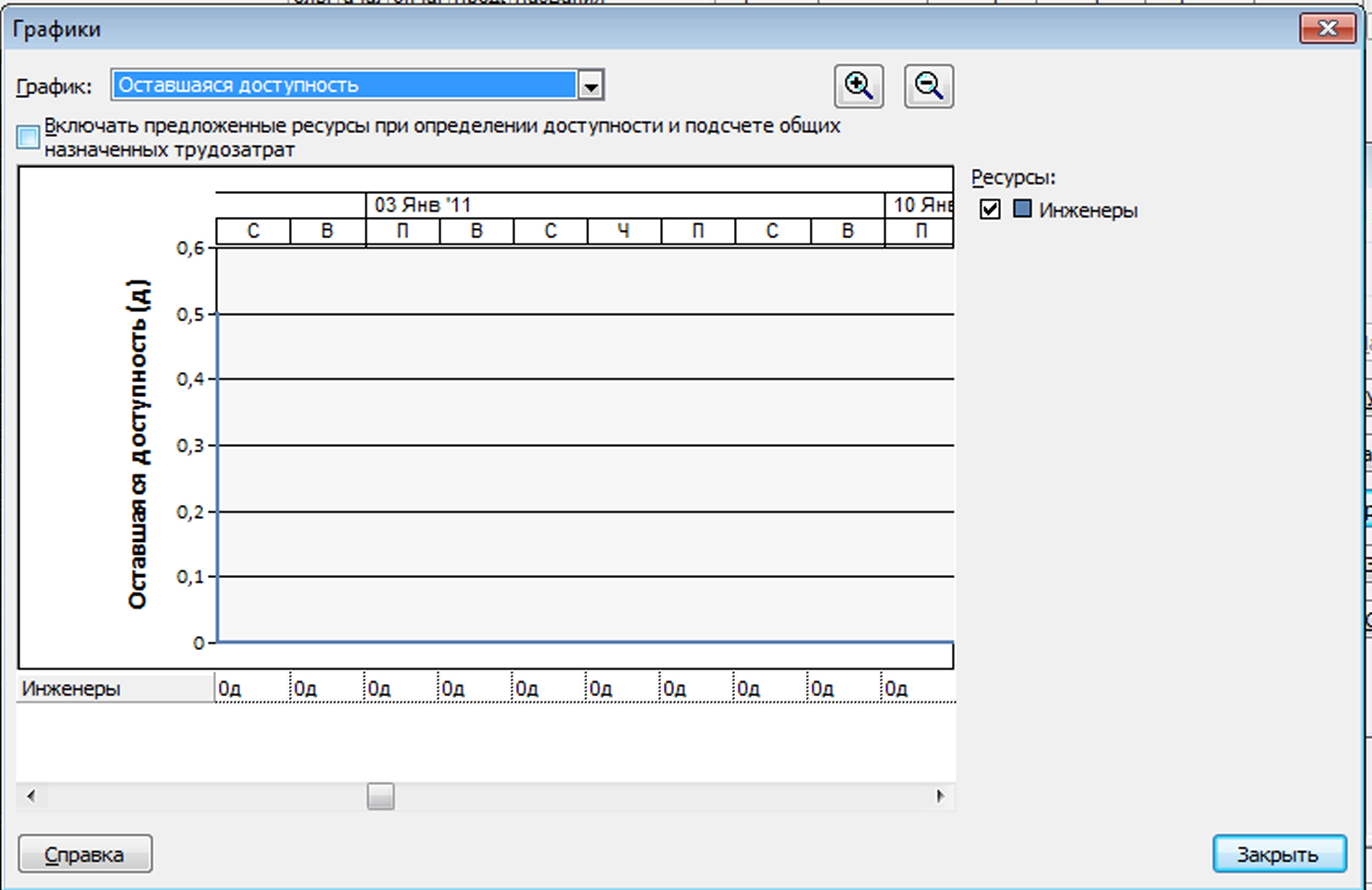Click the right scroll arrow
This screenshot has height=890, width=1372.
[x=941, y=796]
